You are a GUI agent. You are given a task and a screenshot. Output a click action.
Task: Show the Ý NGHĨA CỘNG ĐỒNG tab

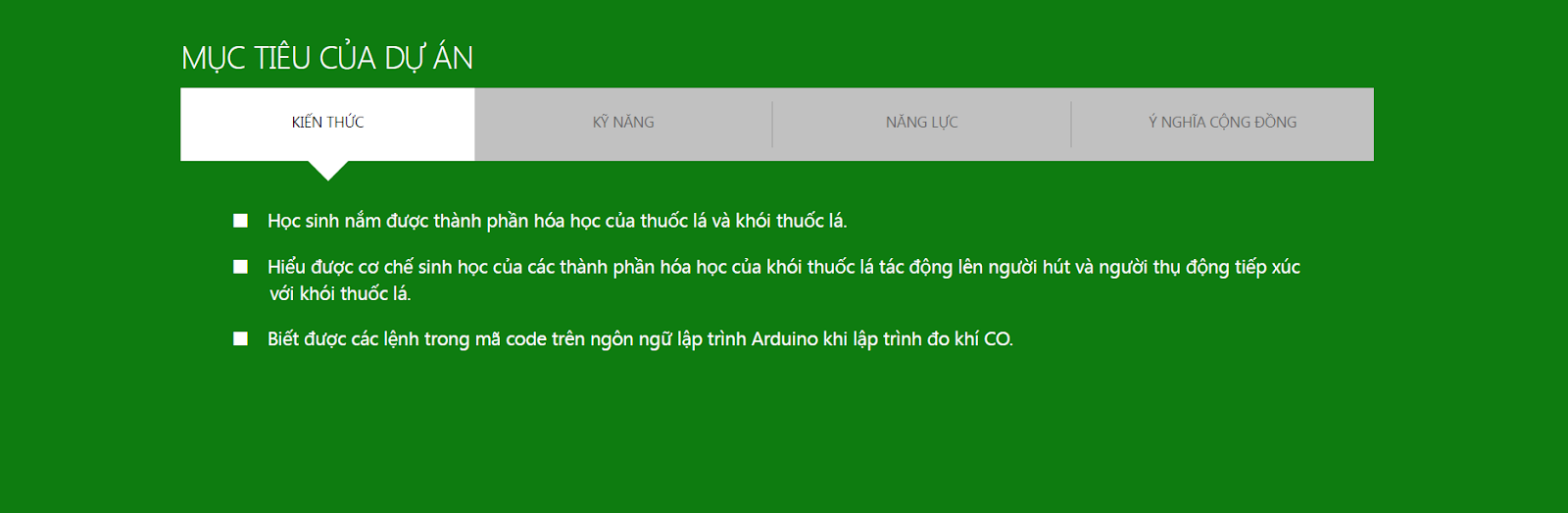[x=1222, y=124]
